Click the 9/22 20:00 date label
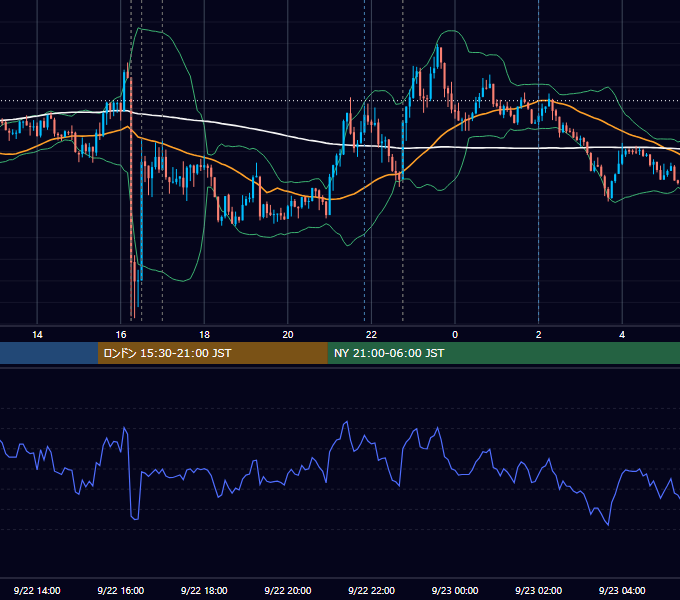 288,590
